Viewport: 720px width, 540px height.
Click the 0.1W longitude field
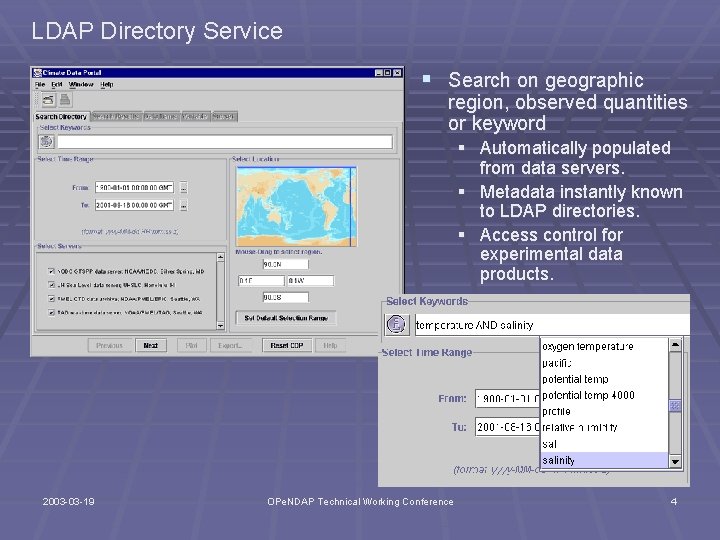point(310,281)
